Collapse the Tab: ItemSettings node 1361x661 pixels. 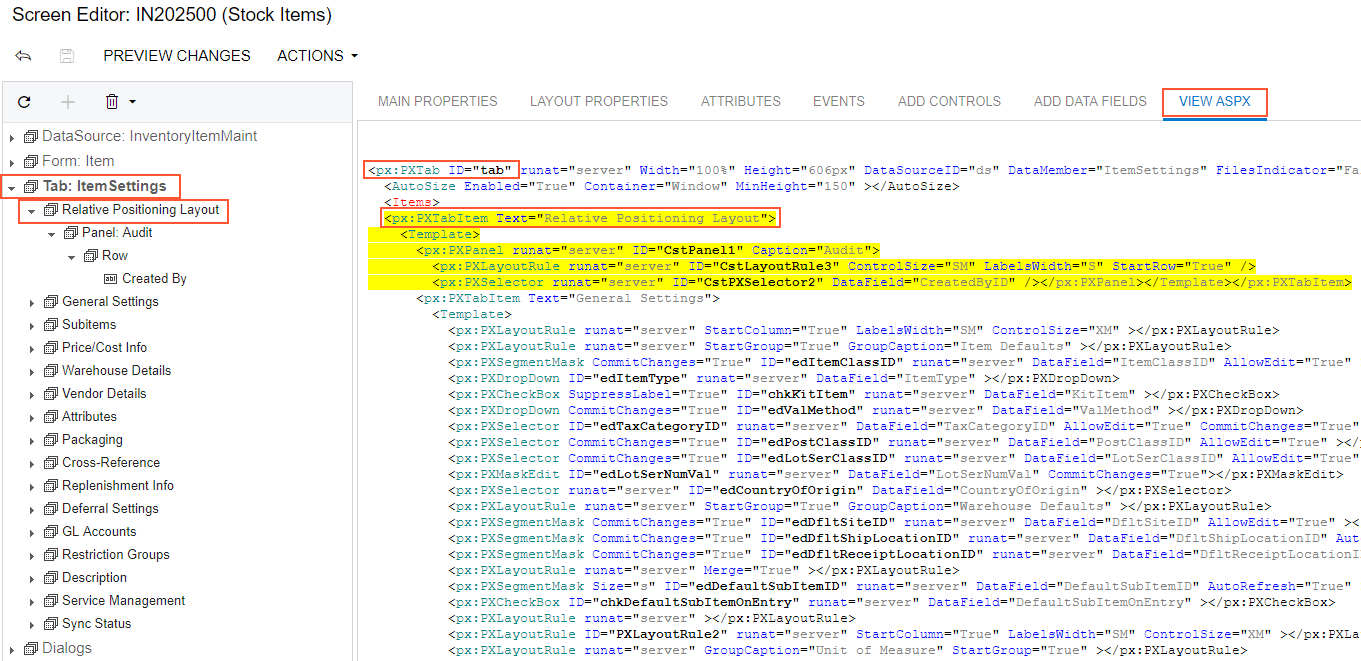click(12, 187)
